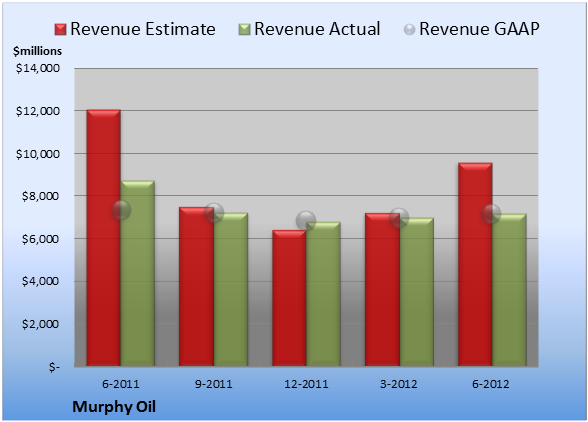
Task: Select the Revenue GAAP legend label
Action: click(x=479, y=29)
